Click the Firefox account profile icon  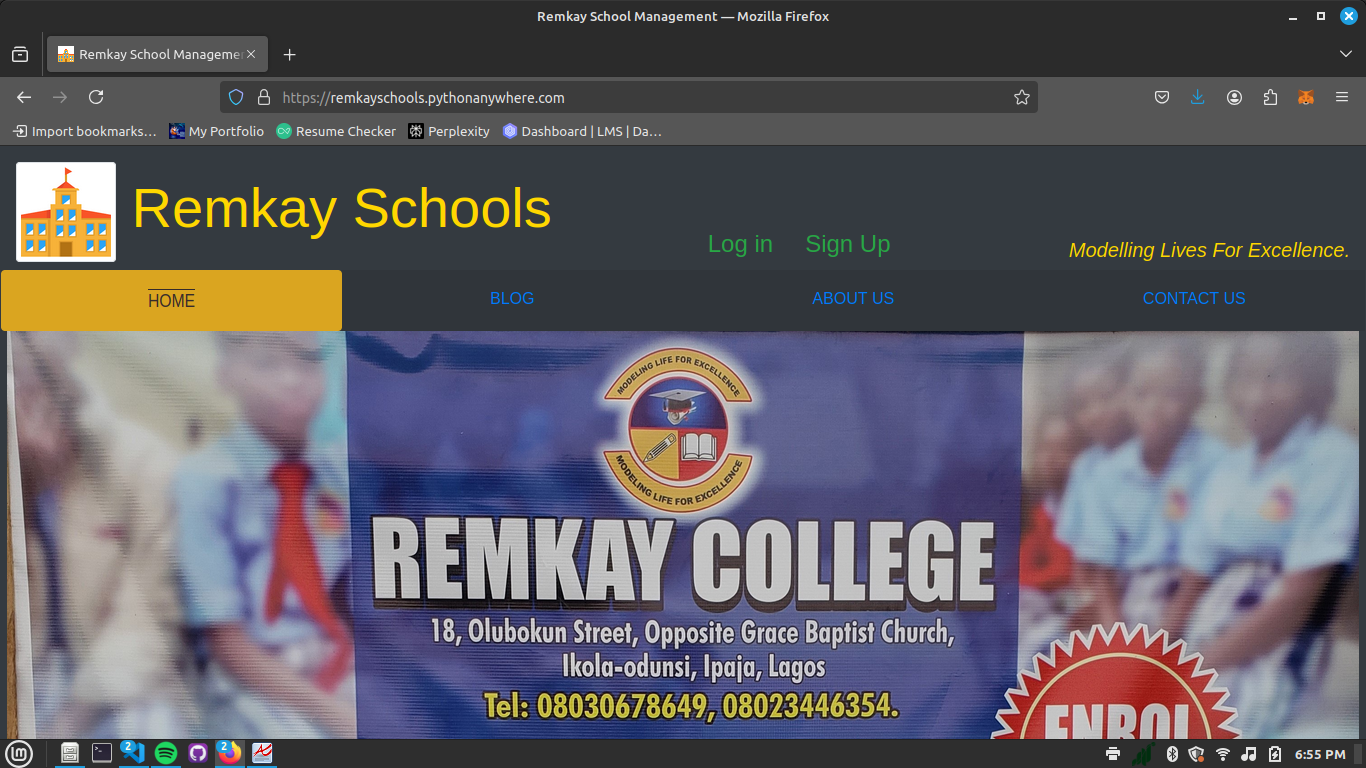pos(1234,97)
